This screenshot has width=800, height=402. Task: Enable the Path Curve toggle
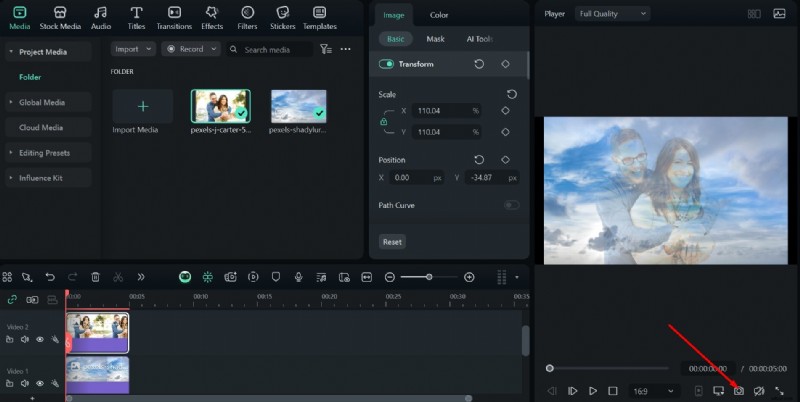tap(511, 205)
